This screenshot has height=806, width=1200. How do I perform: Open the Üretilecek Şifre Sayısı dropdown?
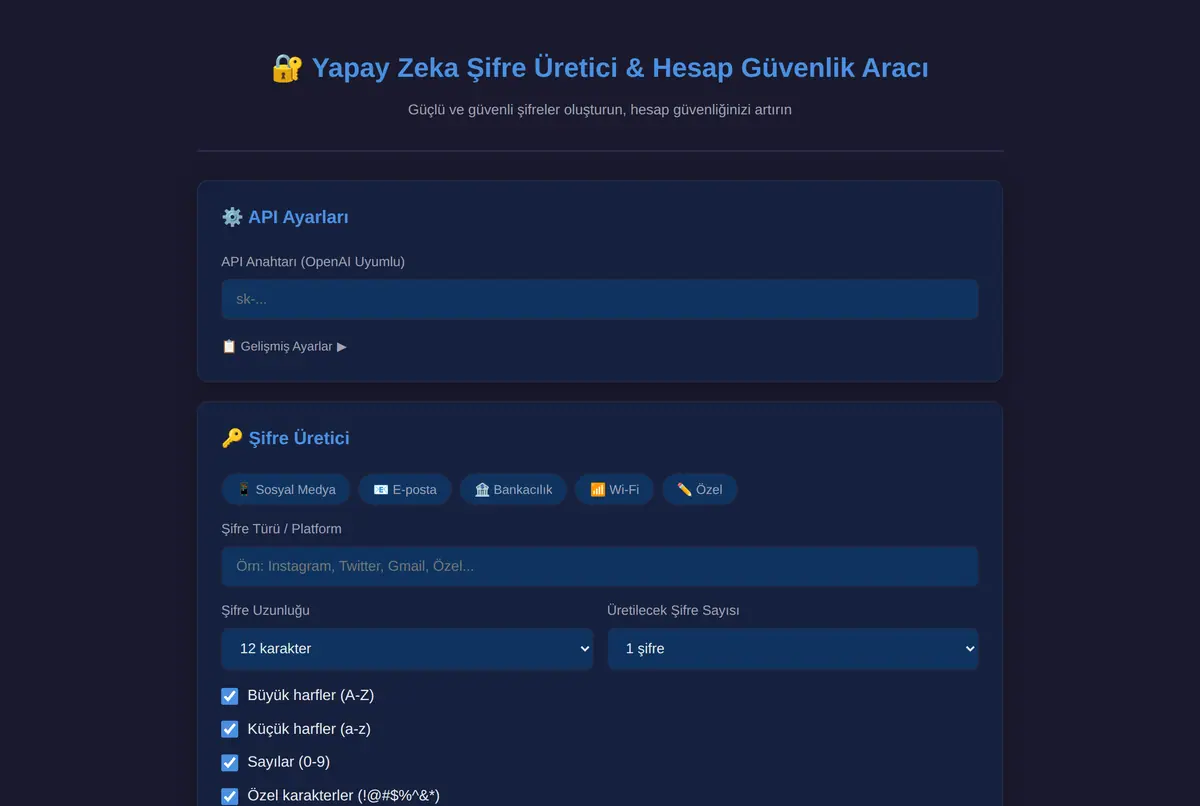click(x=793, y=649)
